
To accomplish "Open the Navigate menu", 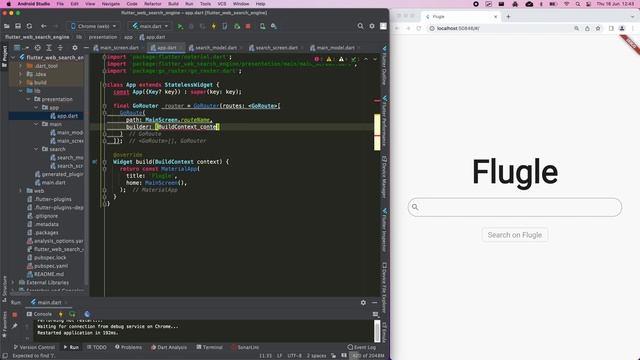I will 111,4.
